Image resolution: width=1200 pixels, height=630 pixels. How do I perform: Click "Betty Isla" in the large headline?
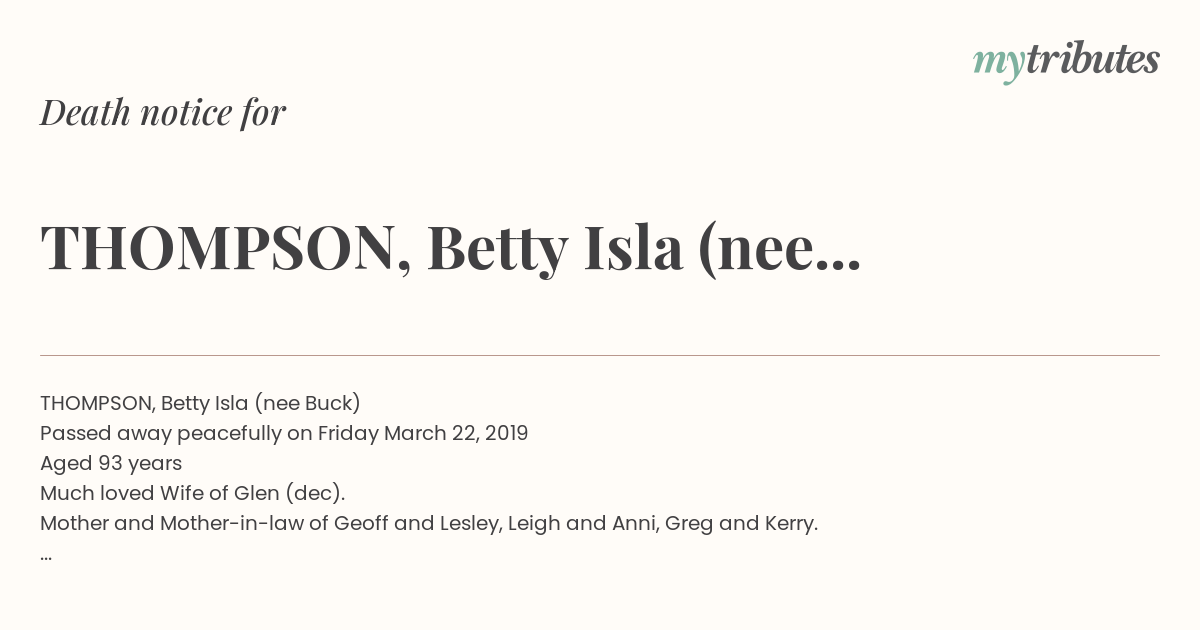coord(555,250)
